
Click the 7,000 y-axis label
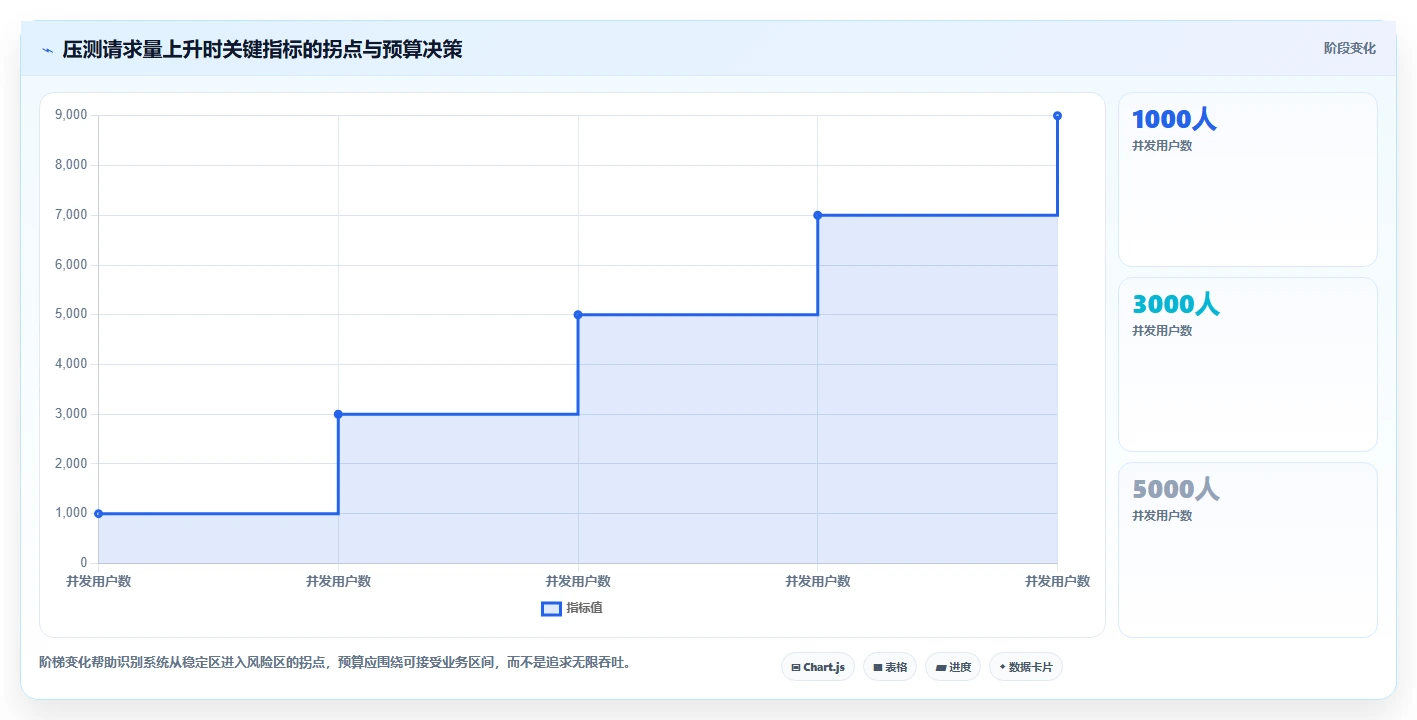click(x=71, y=215)
